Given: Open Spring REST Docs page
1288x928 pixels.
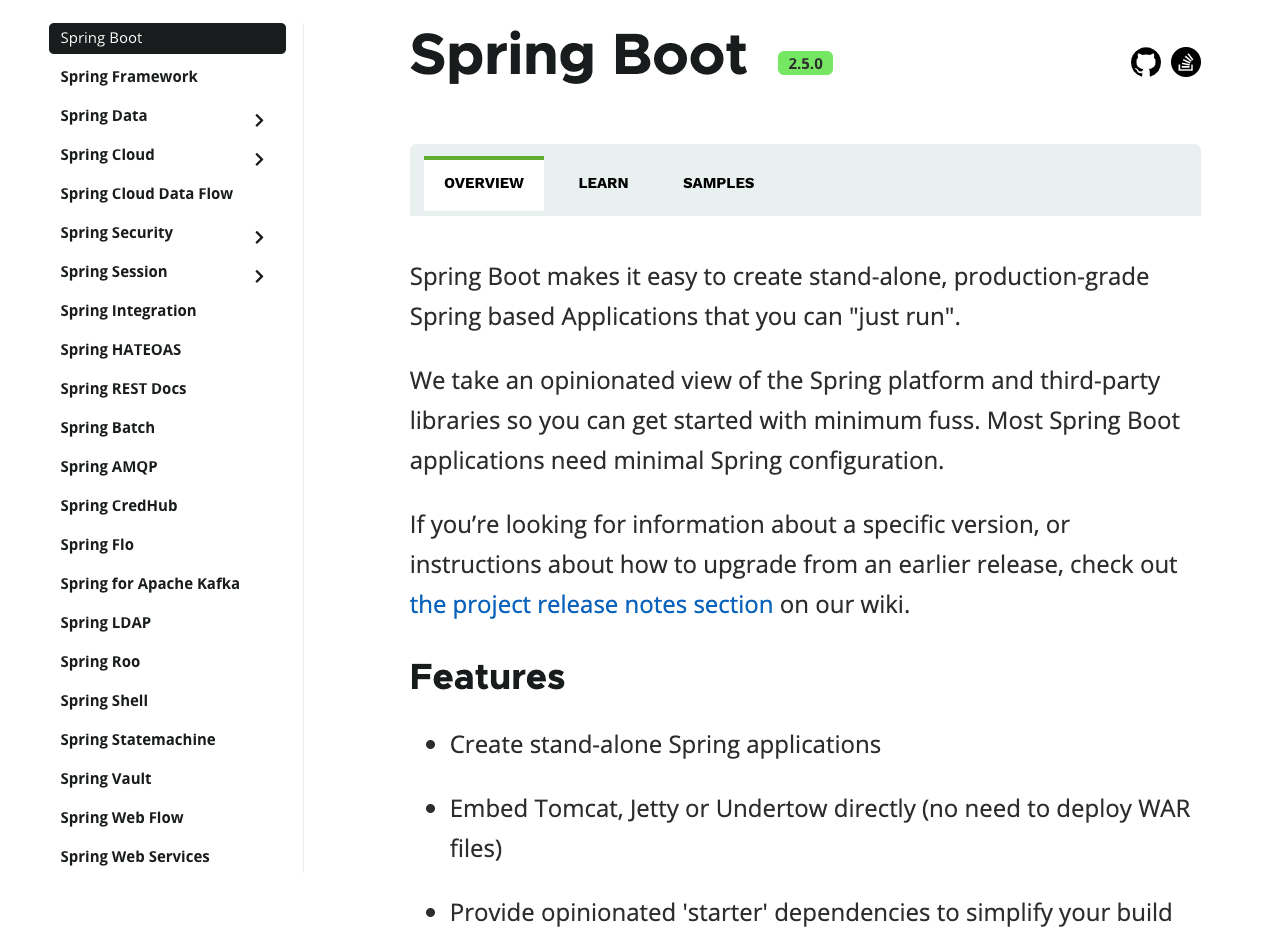Looking at the screenshot, I should [x=123, y=389].
